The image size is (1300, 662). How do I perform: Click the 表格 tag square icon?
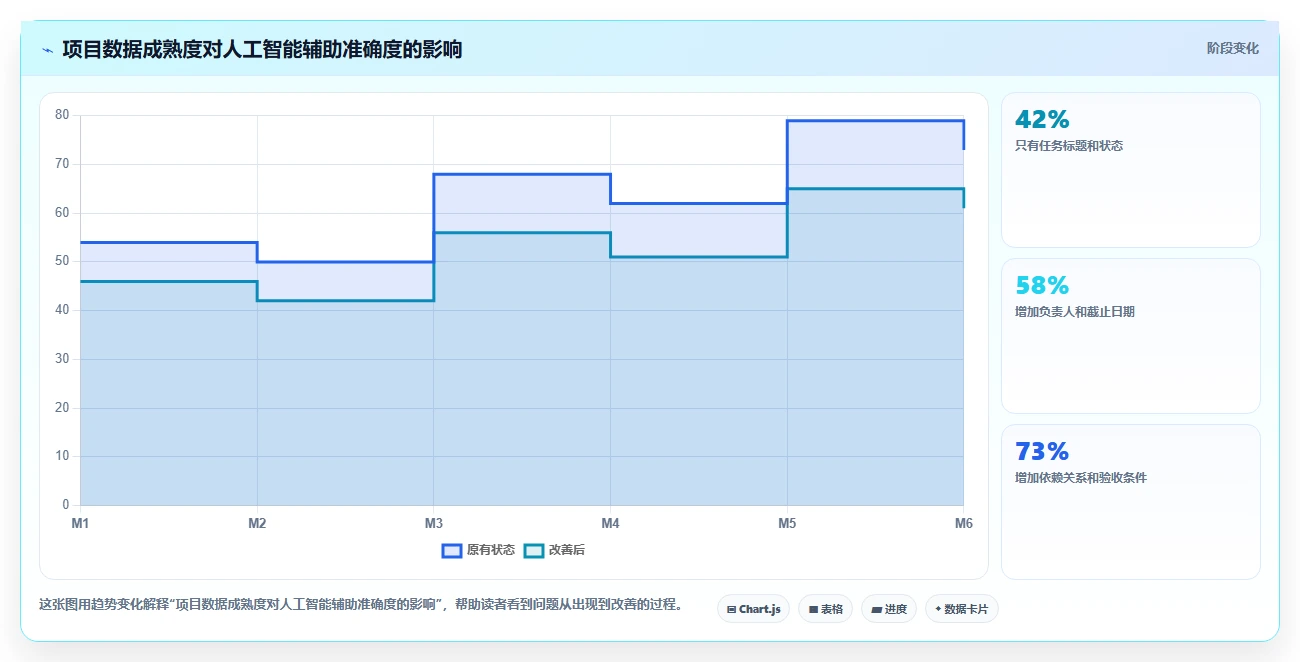coord(813,609)
